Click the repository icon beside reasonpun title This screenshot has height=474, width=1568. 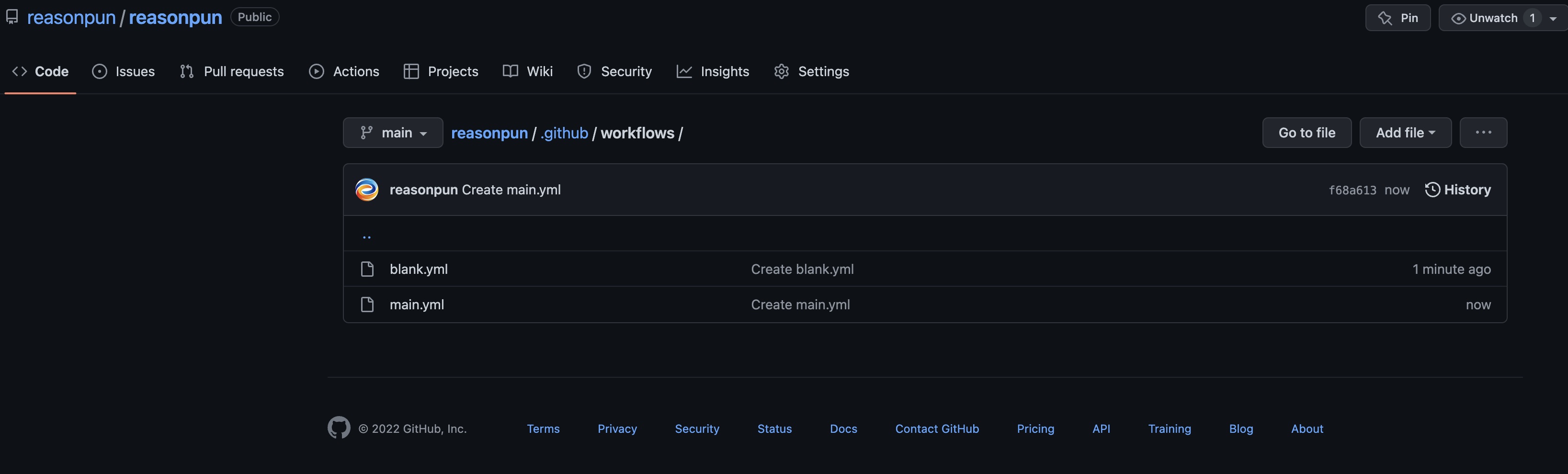click(11, 17)
